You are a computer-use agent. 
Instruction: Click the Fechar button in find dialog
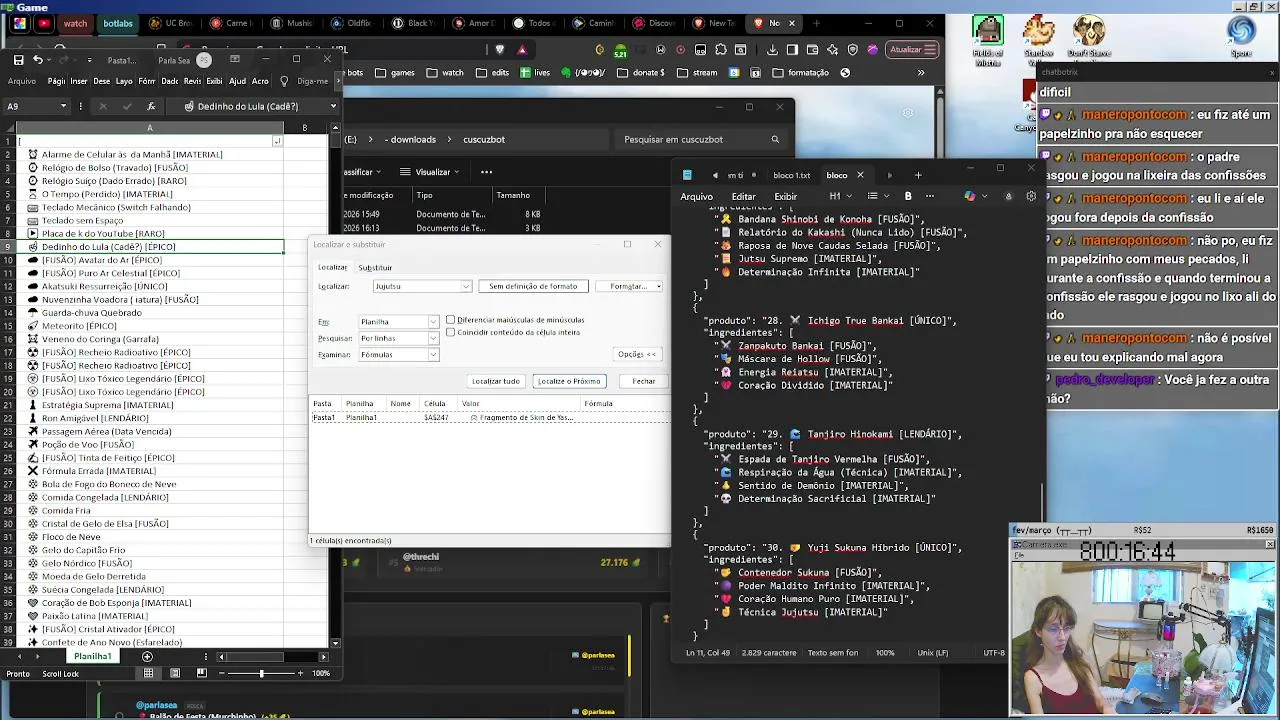643,381
